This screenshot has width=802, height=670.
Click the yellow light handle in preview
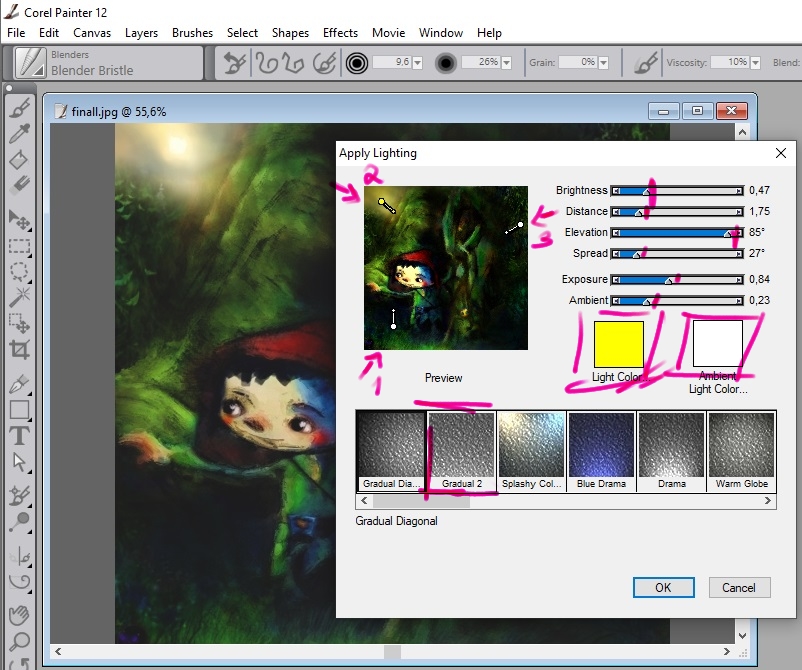pos(381,202)
